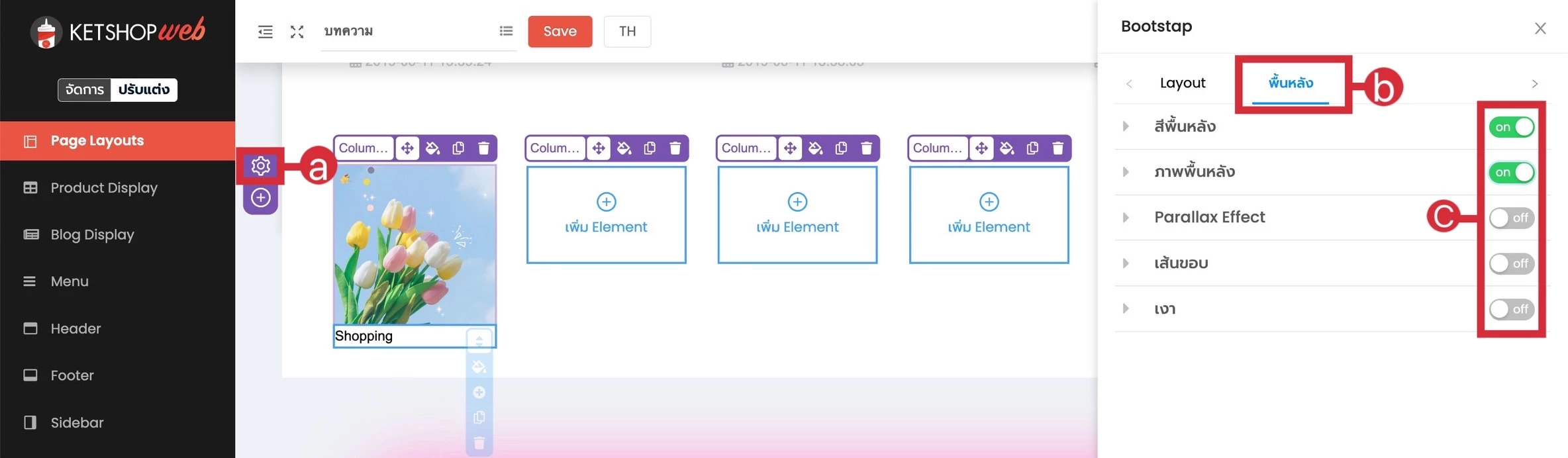Enable the เงา shadow toggle
Image resolution: width=1568 pixels, height=458 pixels.
[1511, 309]
